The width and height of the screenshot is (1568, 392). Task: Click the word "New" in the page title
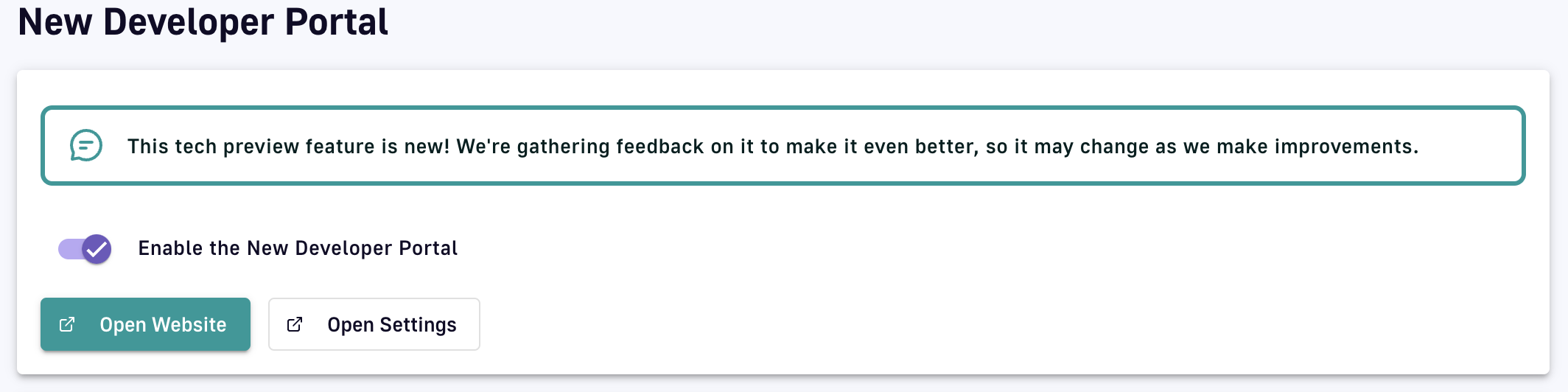click(x=55, y=22)
